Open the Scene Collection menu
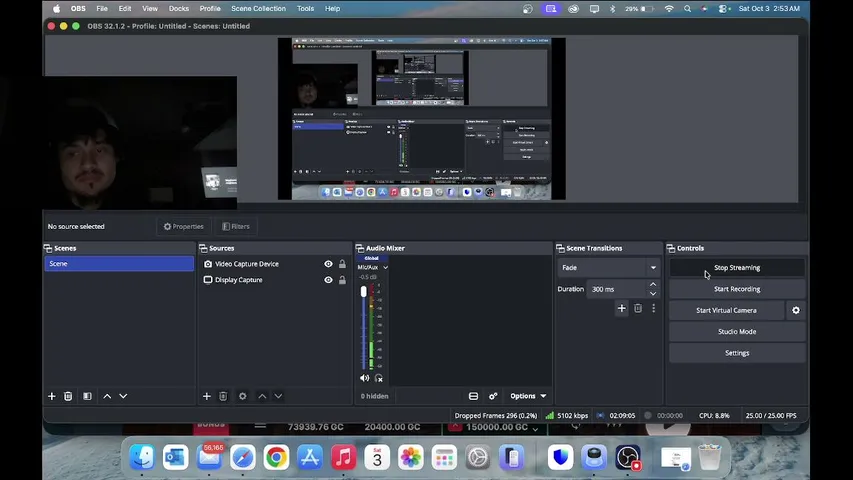Image resolution: width=853 pixels, height=480 pixels. [x=258, y=9]
